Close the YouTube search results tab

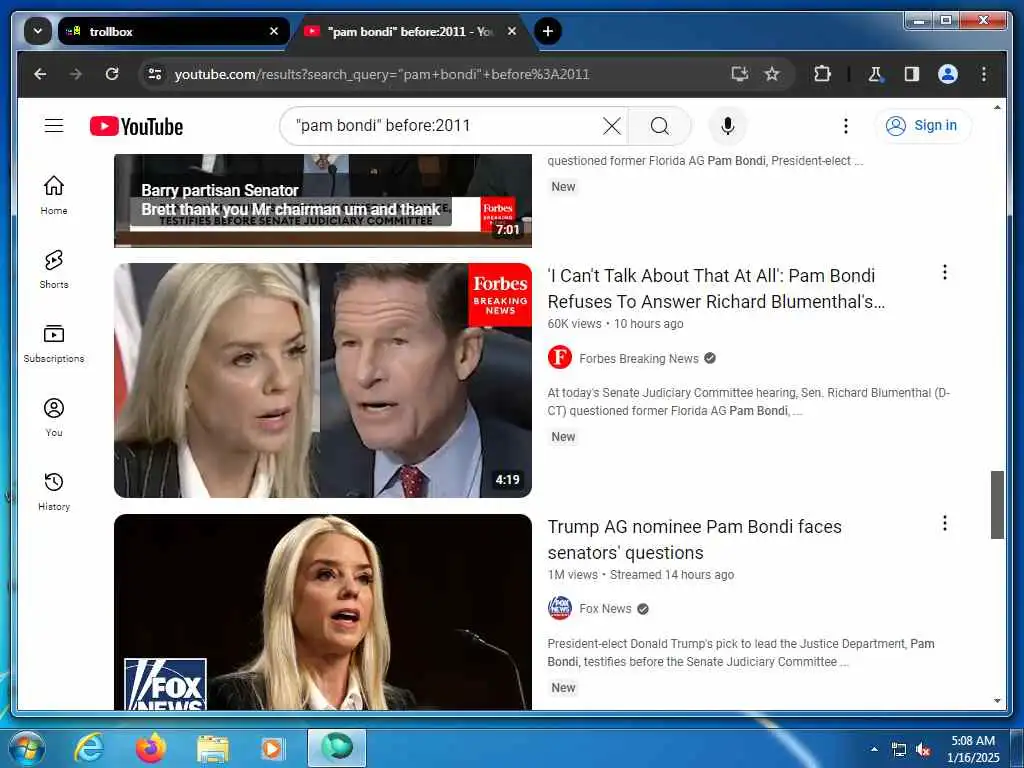click(x=512, y=31)
